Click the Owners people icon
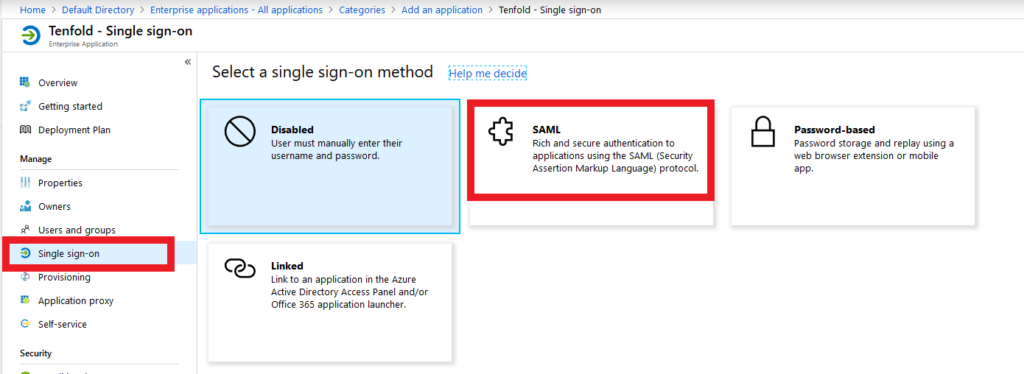Image resolution: width=1024 pixels, height=374 pixels. tap(25, 206)
